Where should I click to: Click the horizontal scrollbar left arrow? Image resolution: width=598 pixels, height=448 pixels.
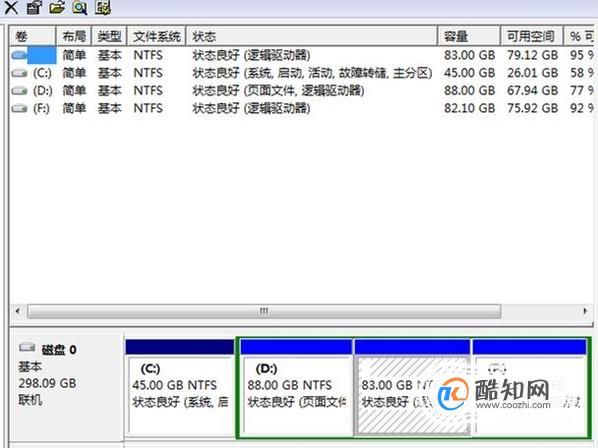click(18, 311)
